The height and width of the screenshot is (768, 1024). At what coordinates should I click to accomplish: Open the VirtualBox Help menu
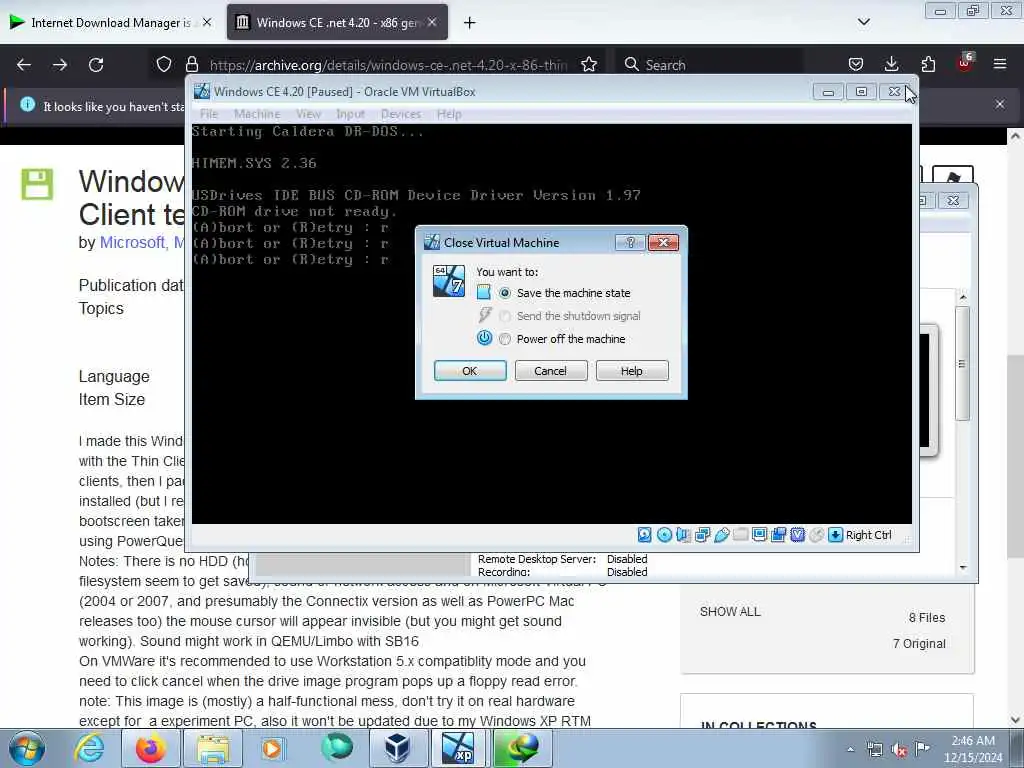click(449, 114)
